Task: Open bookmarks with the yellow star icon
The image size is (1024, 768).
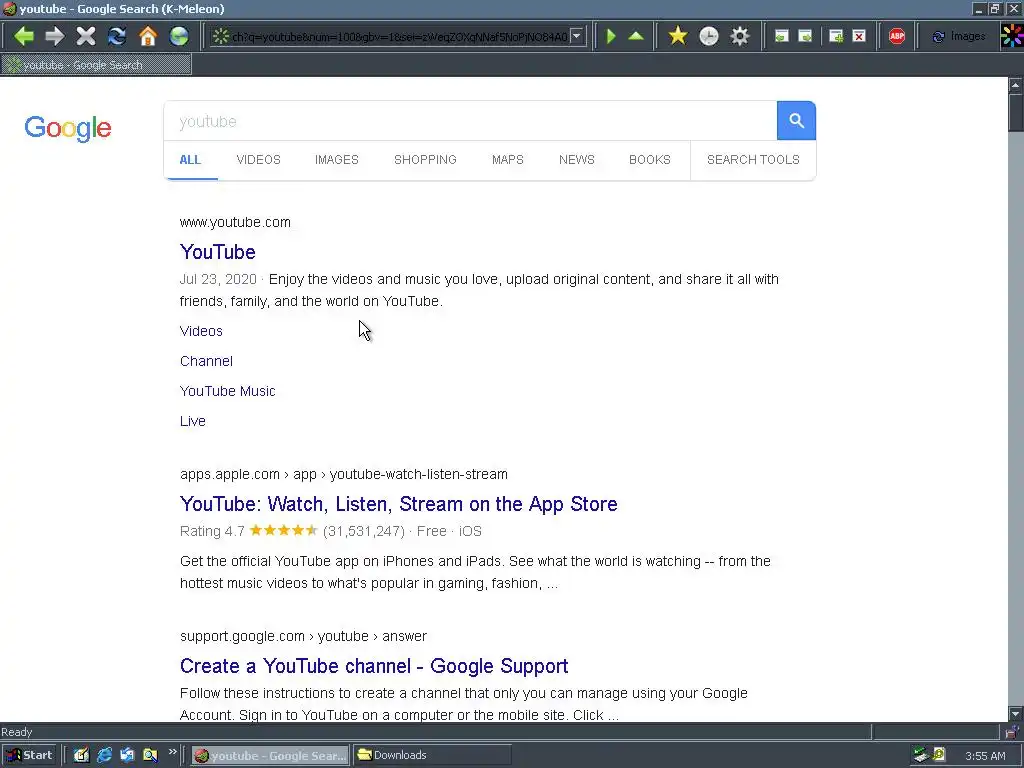Action: coord(678,36)
